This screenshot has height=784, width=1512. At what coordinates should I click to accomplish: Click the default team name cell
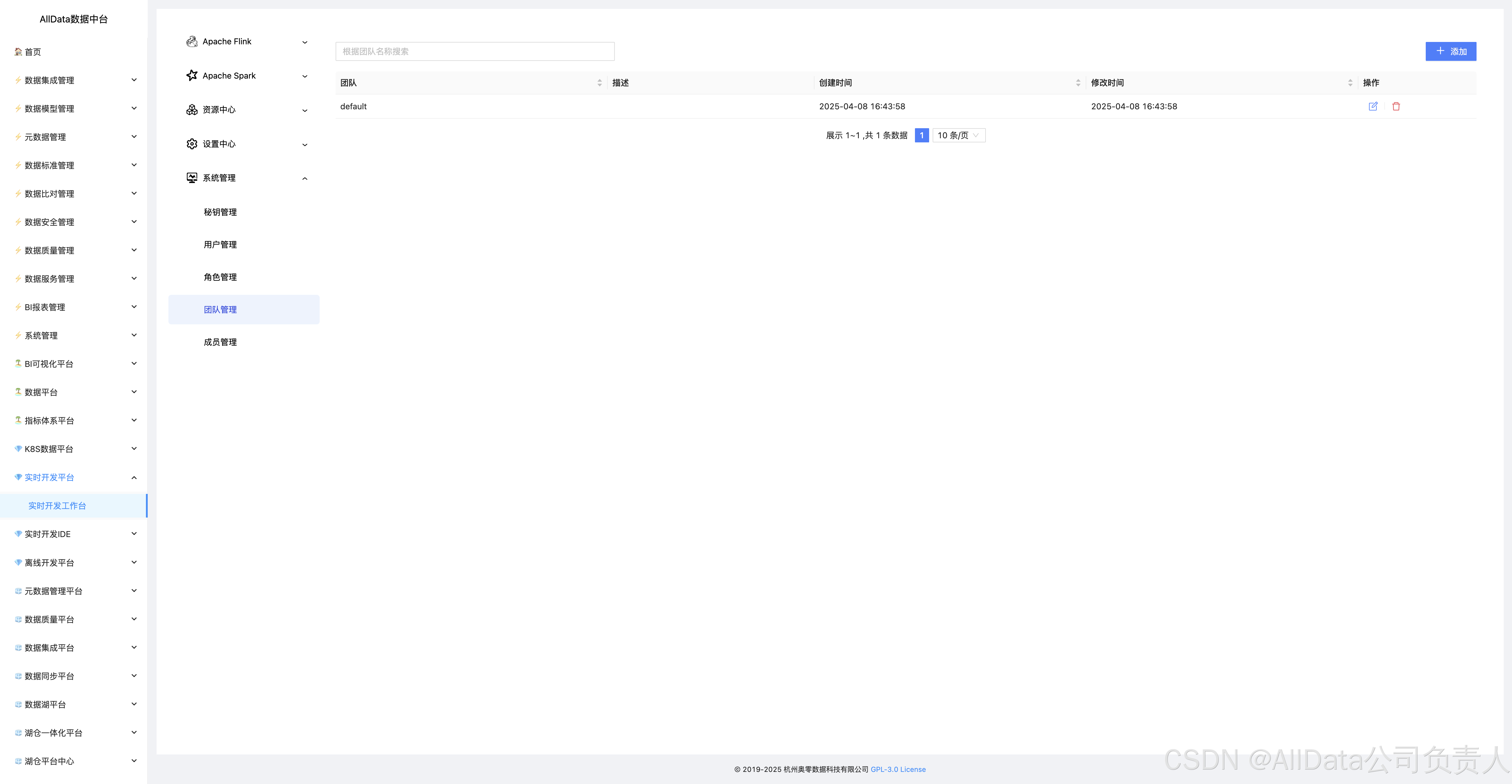[353, 106]
